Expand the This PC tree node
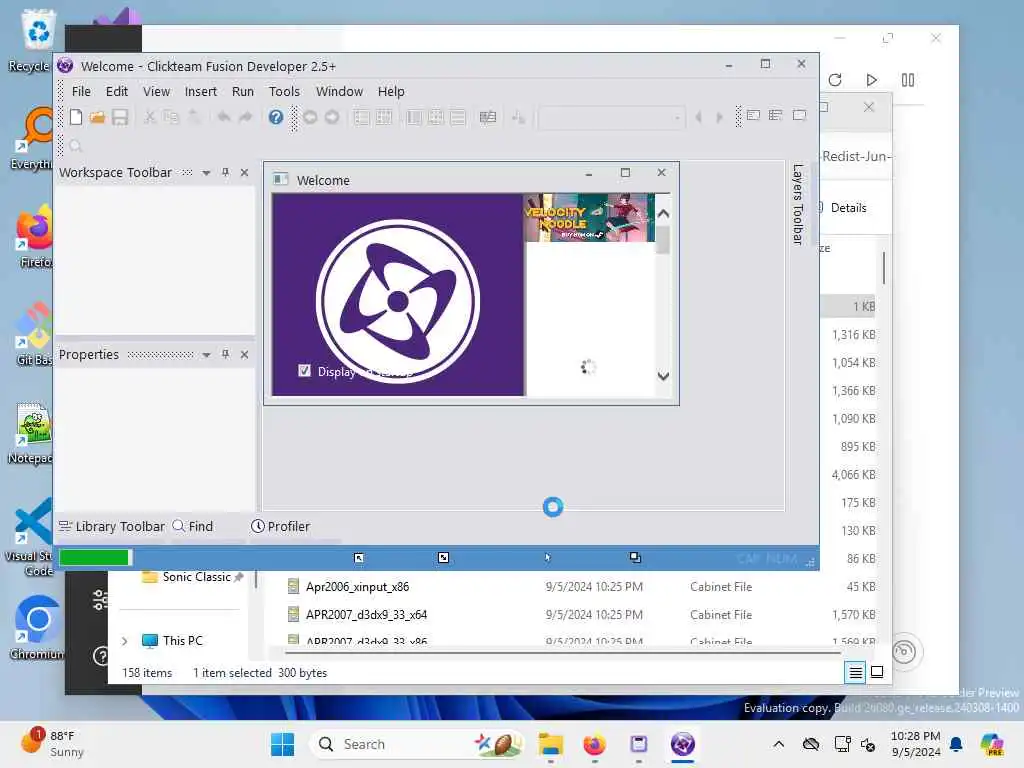This screenshot has height=768, width=1024. tap(125, 641)
